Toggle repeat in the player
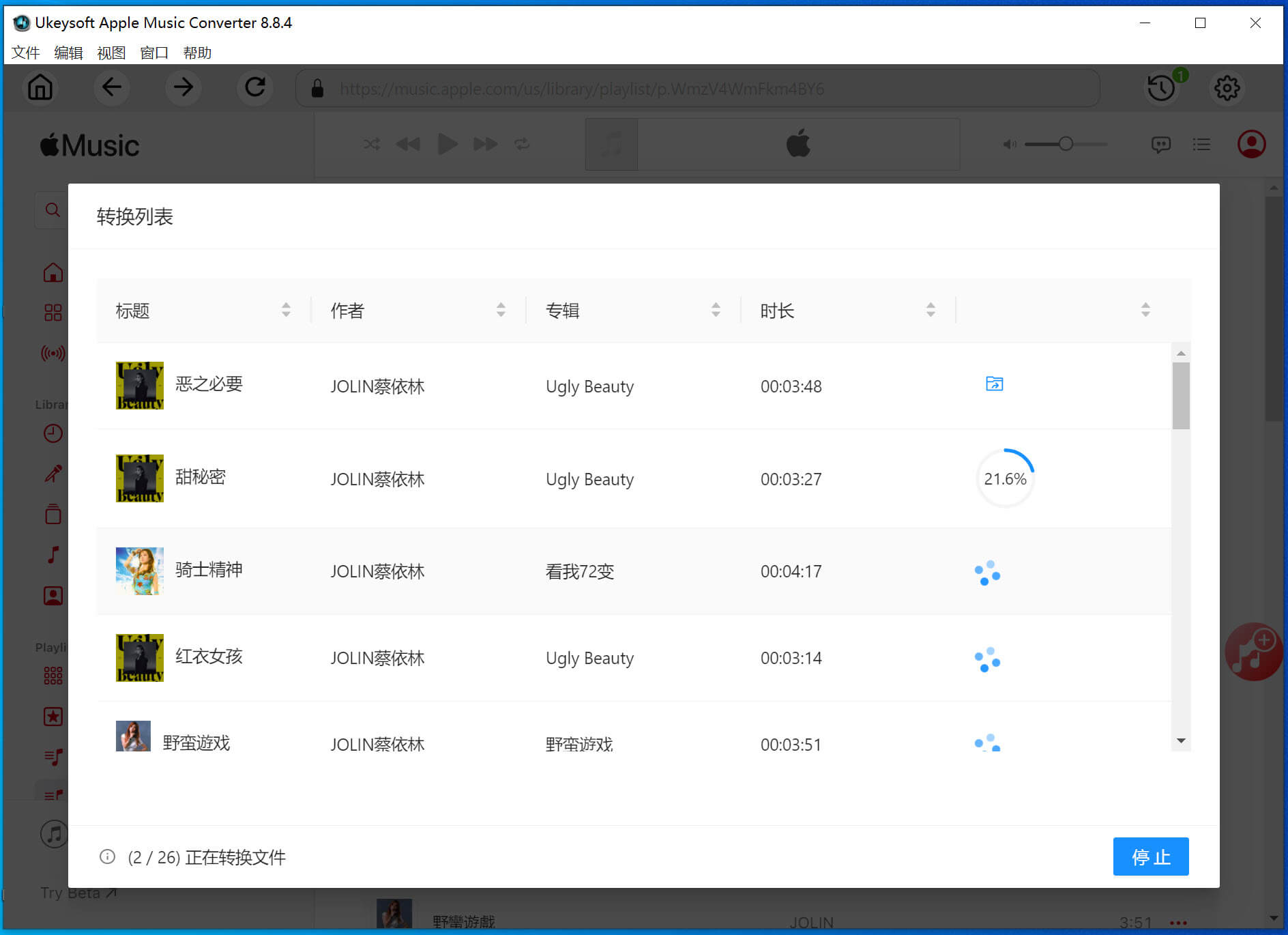This screenshot has width=1288, height=935. (522, 144)
